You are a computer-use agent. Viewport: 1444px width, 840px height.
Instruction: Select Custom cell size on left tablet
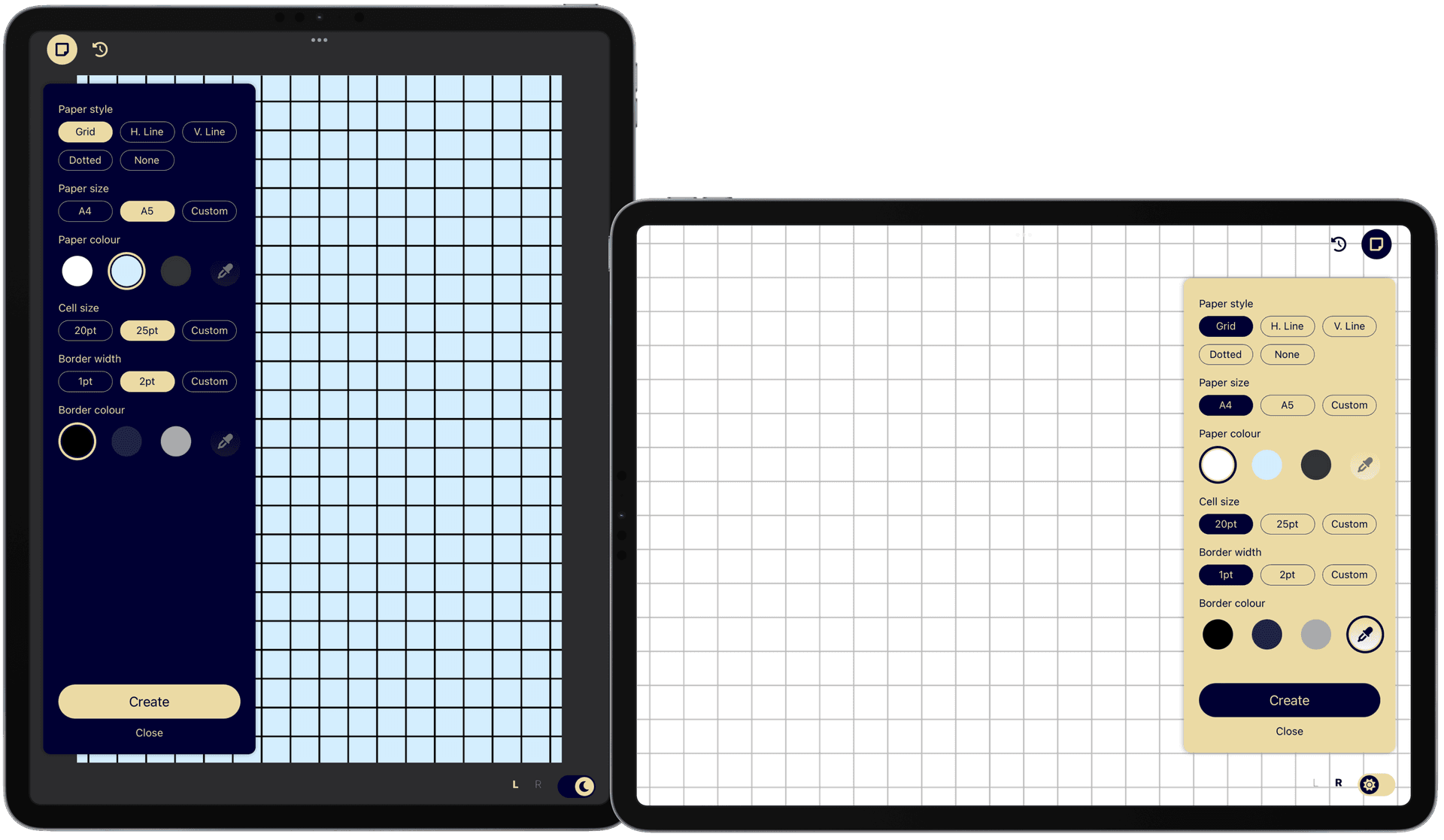[210, 330]
